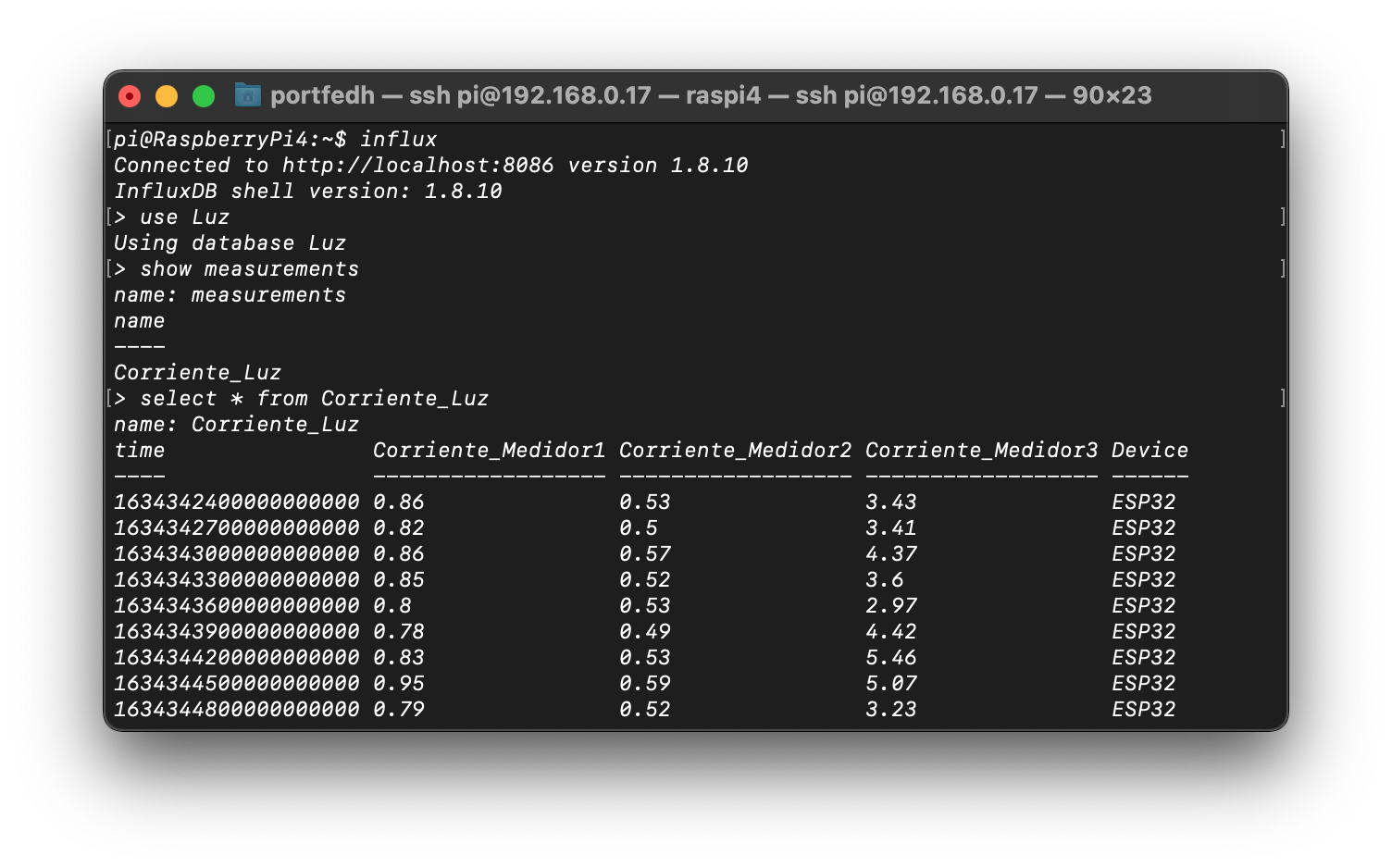The height and width of the screenshot is (868, 1392).
Task: Click the Medidor3 value 5.07
Action: [x=890, y=683]
